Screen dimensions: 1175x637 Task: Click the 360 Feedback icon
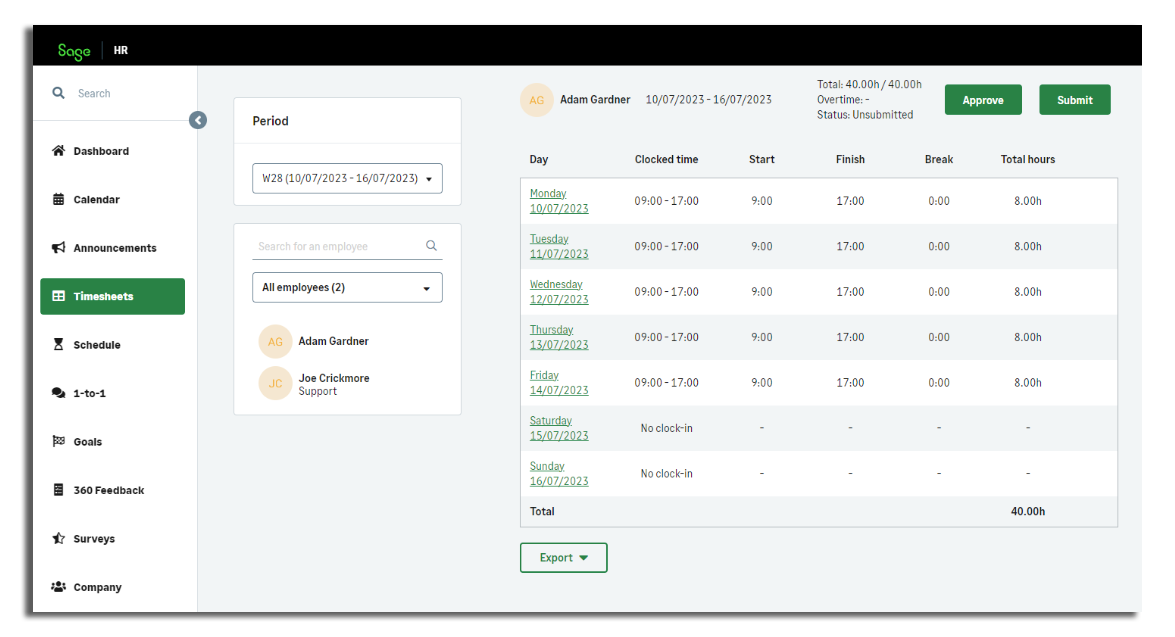click(x=58, y=490)
